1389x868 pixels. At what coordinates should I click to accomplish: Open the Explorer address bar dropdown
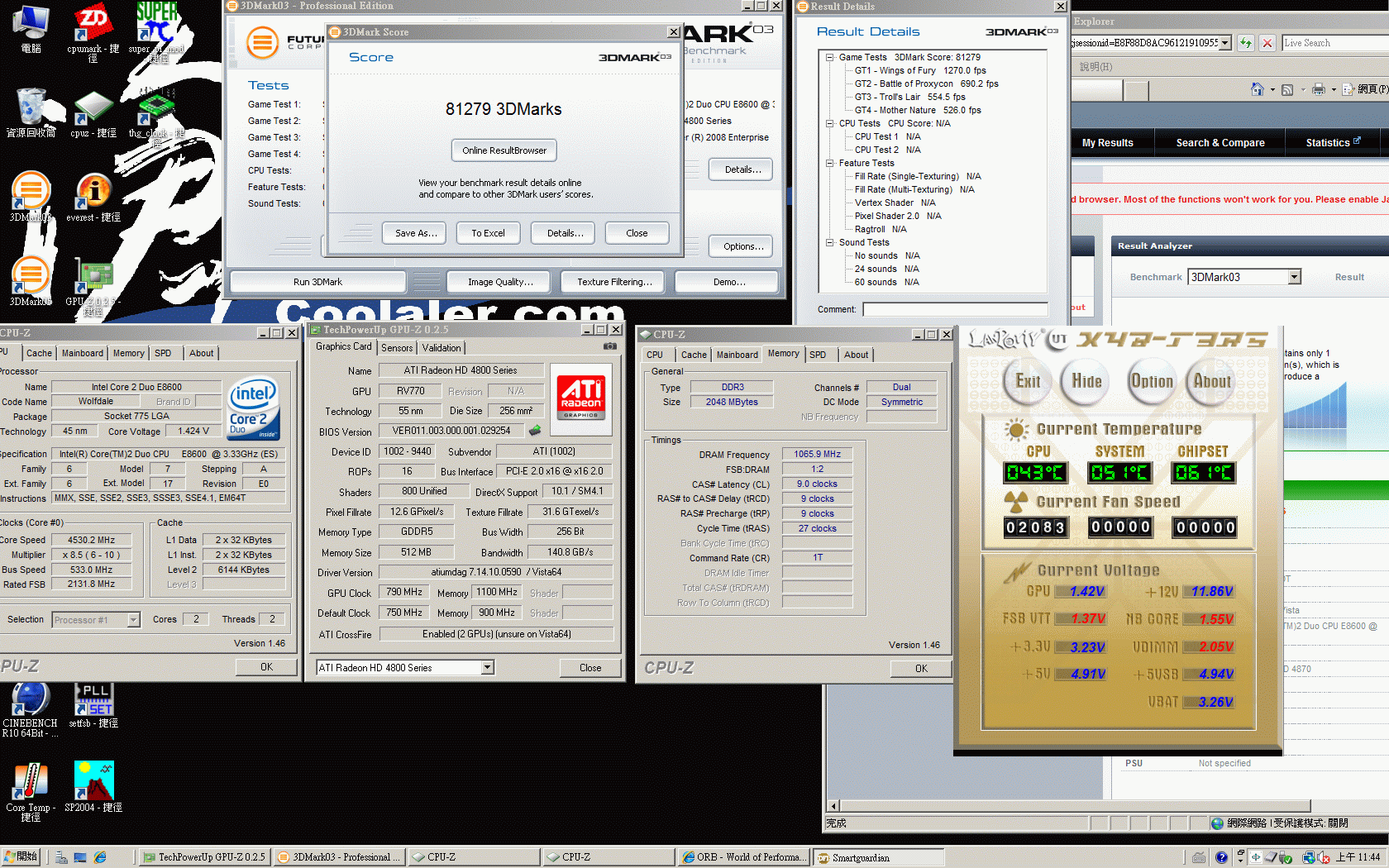pos(1224,43)
